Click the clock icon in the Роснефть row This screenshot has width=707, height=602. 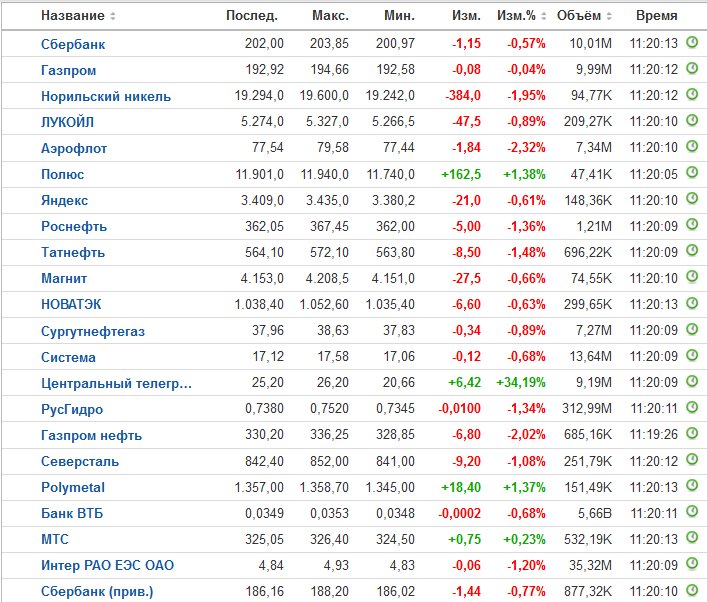coord(692,225)
